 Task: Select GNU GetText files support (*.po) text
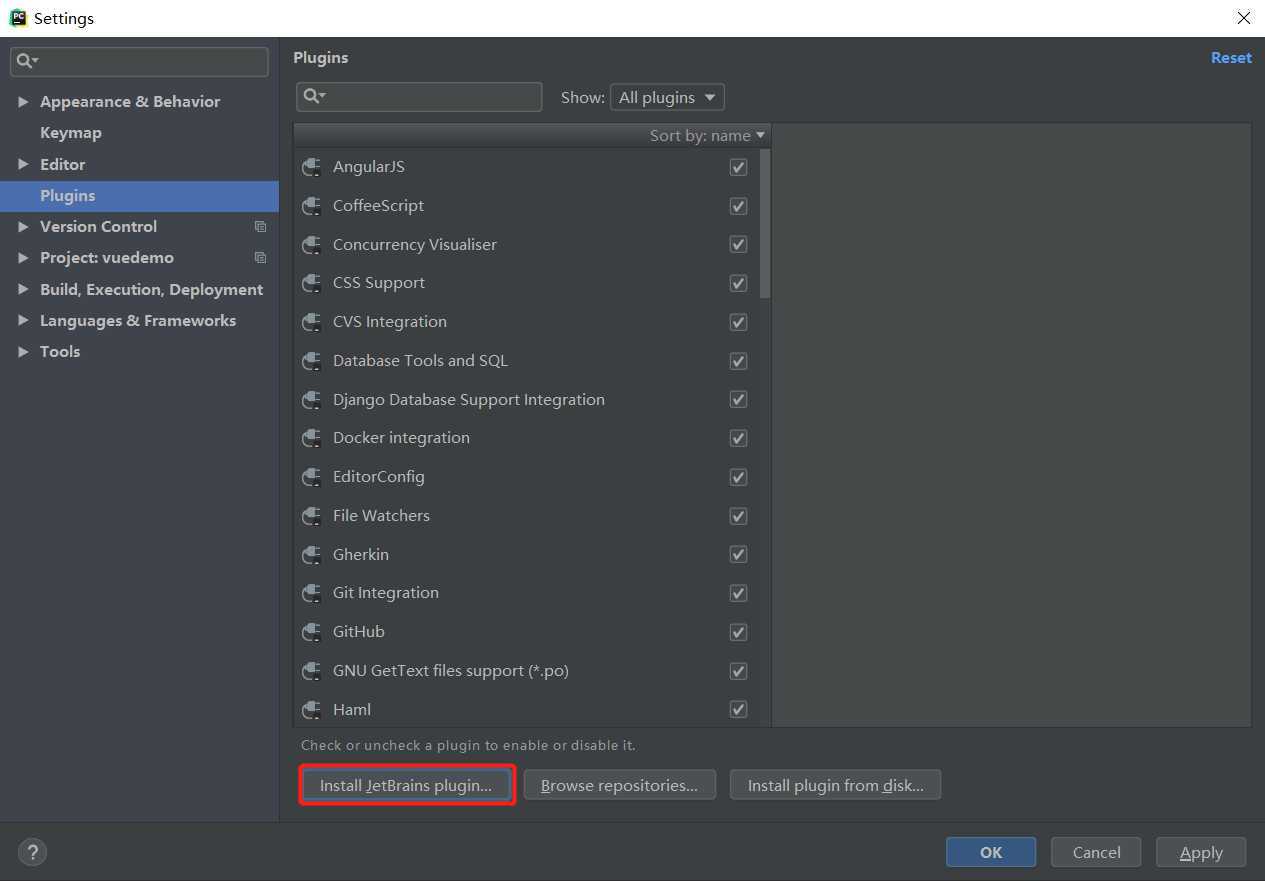[x=451, y=671]
